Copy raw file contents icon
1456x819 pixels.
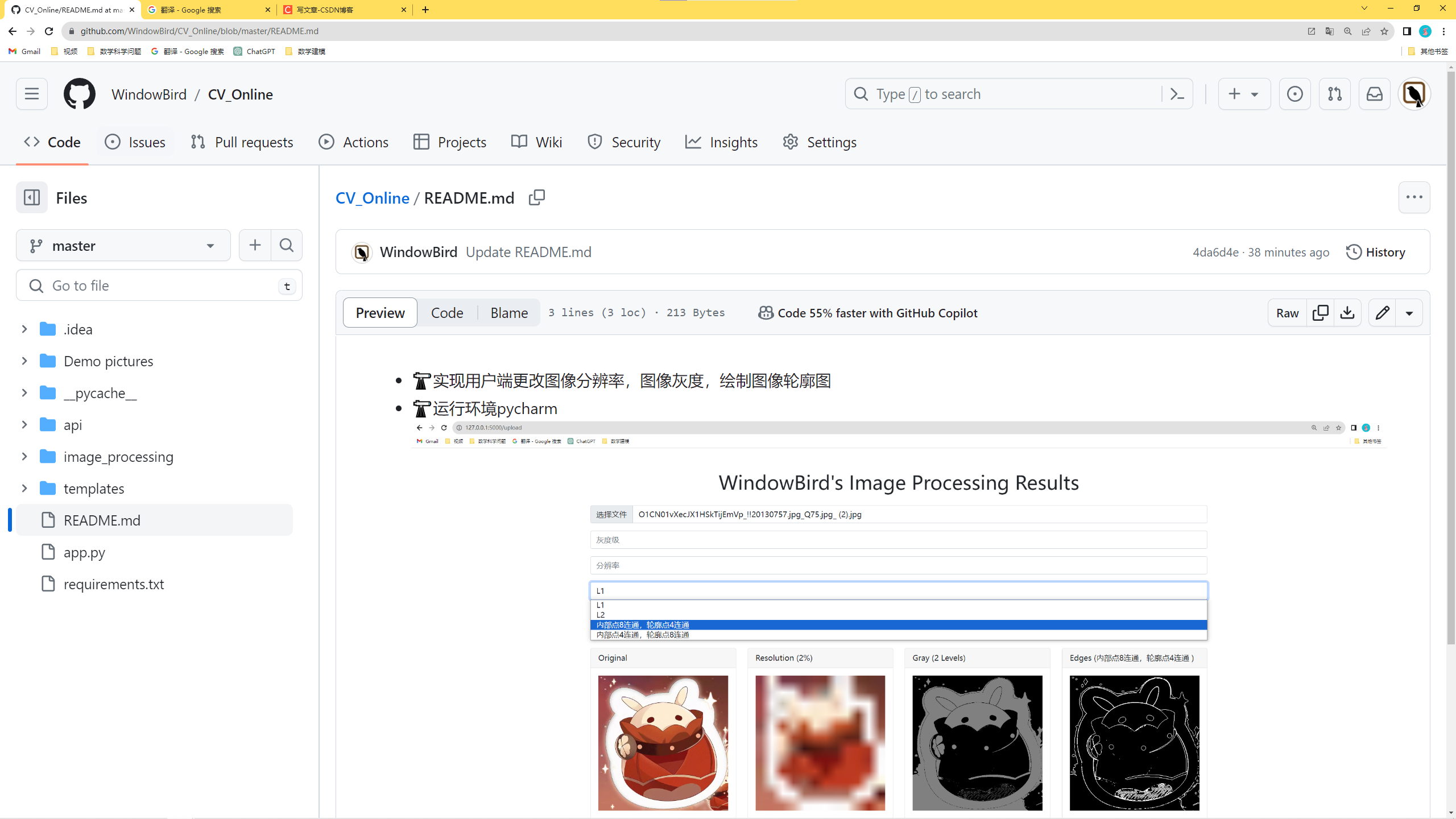pos(1320,313)
